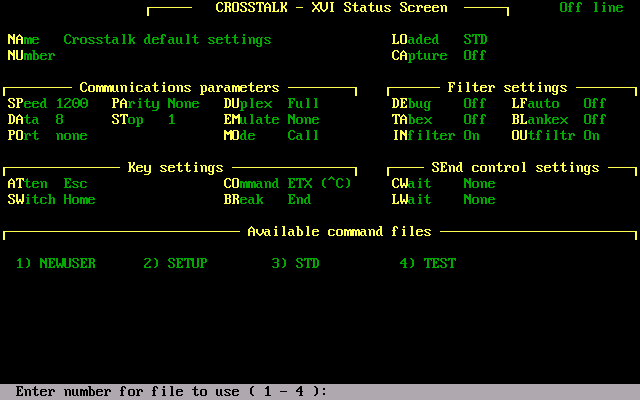Screen dimensions: 640x400
Task: Click the STop label
Action: (x=127, y=120)
